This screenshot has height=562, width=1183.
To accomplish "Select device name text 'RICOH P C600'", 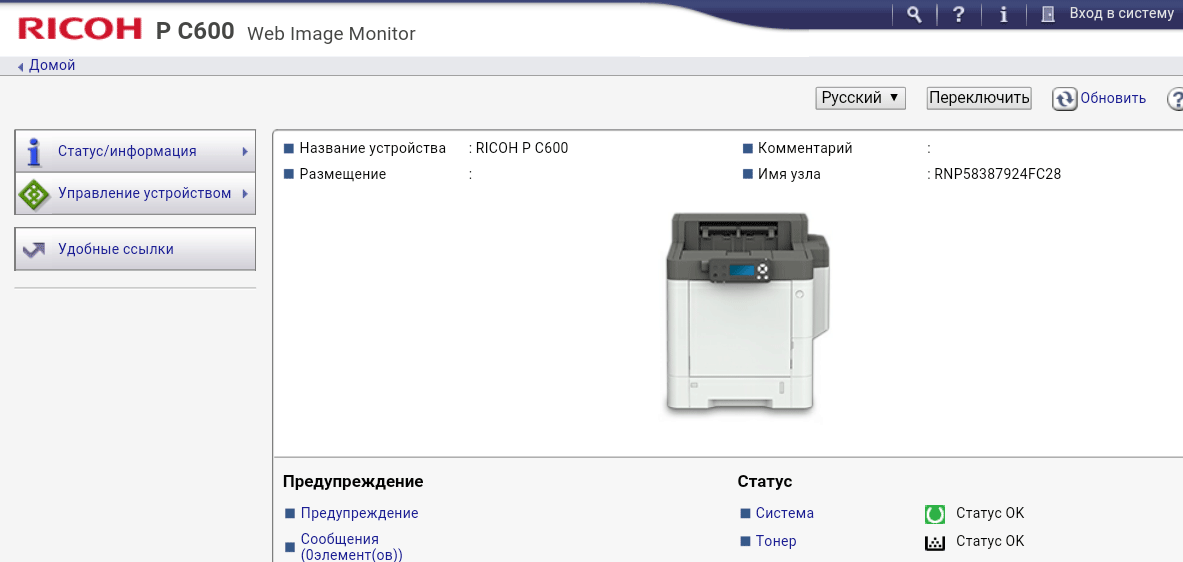I will coord(522,148).
